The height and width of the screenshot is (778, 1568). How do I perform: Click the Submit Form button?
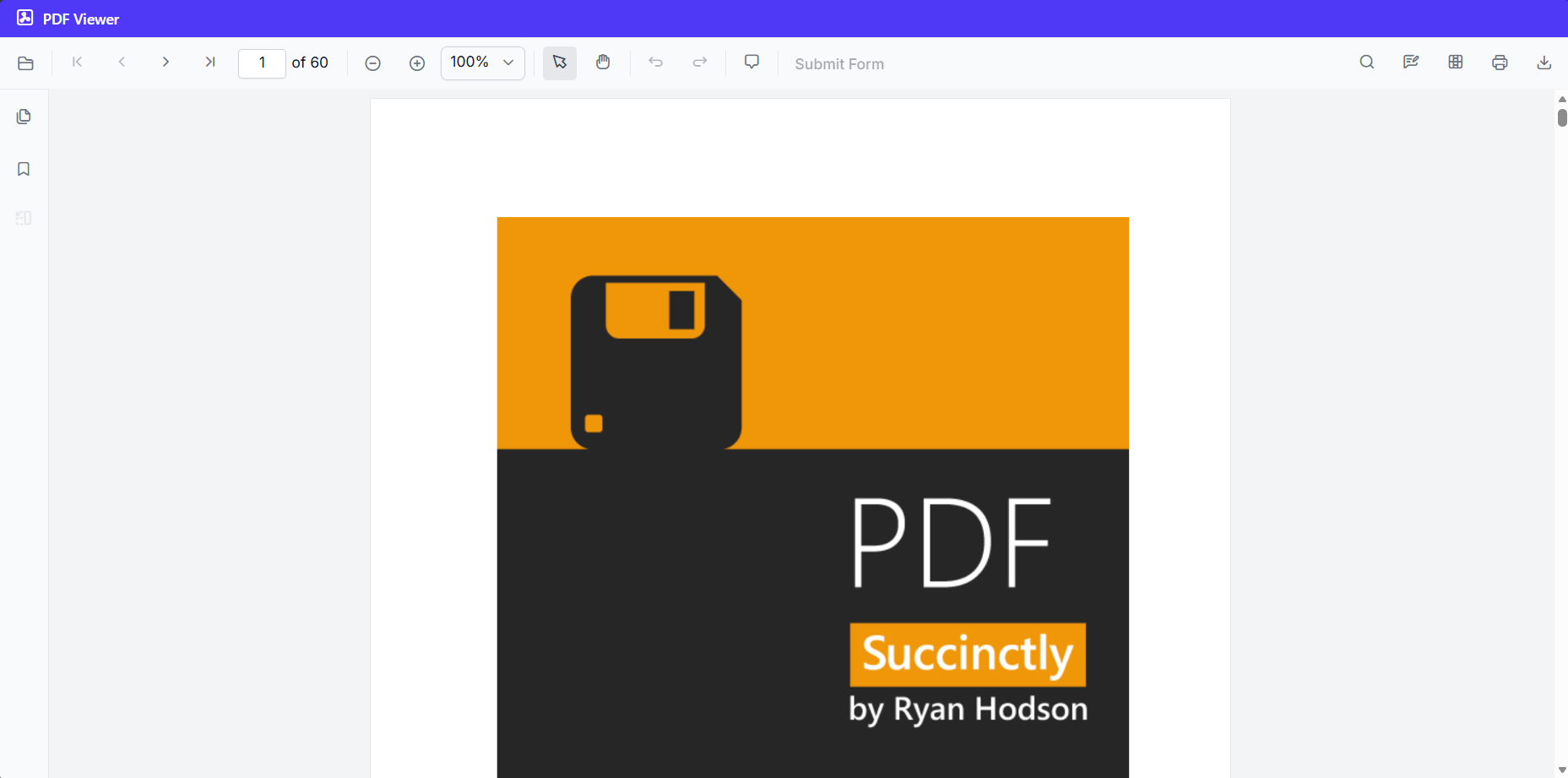pyautogui.click(x=839, y=63)
